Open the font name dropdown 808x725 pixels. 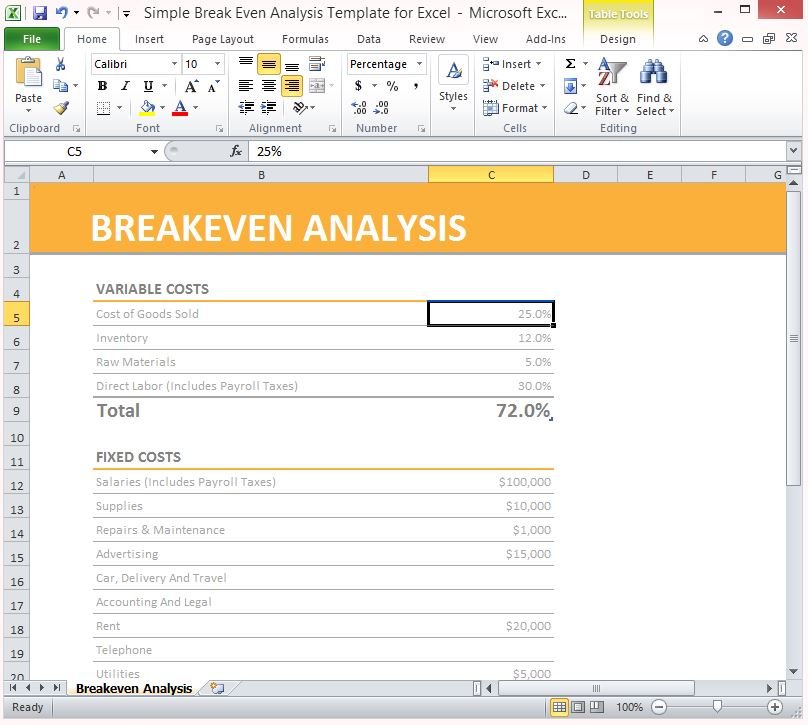point(174,64)
